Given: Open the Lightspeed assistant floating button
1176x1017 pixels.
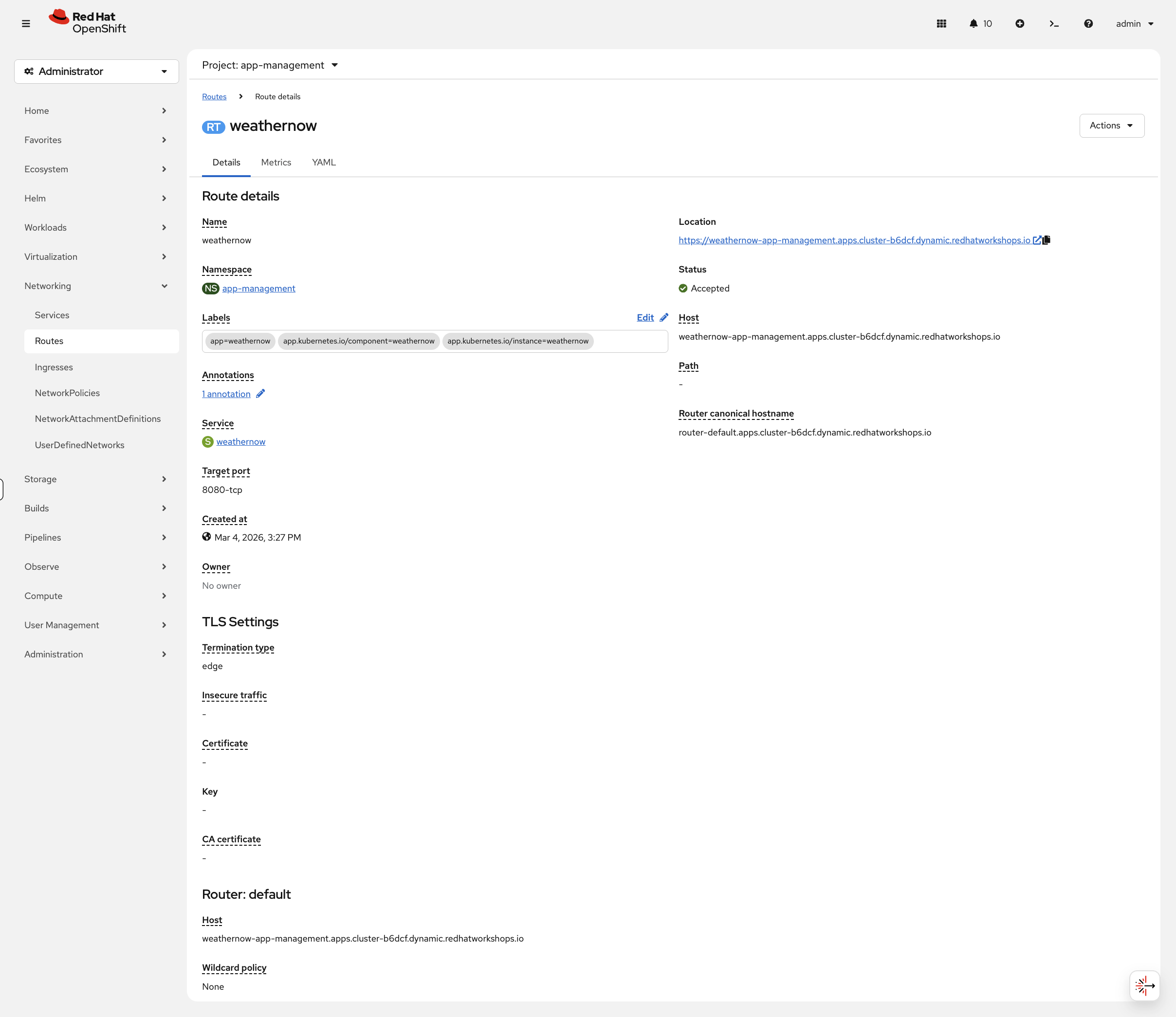Looking at the screenshot, I should click(1144, 986).
